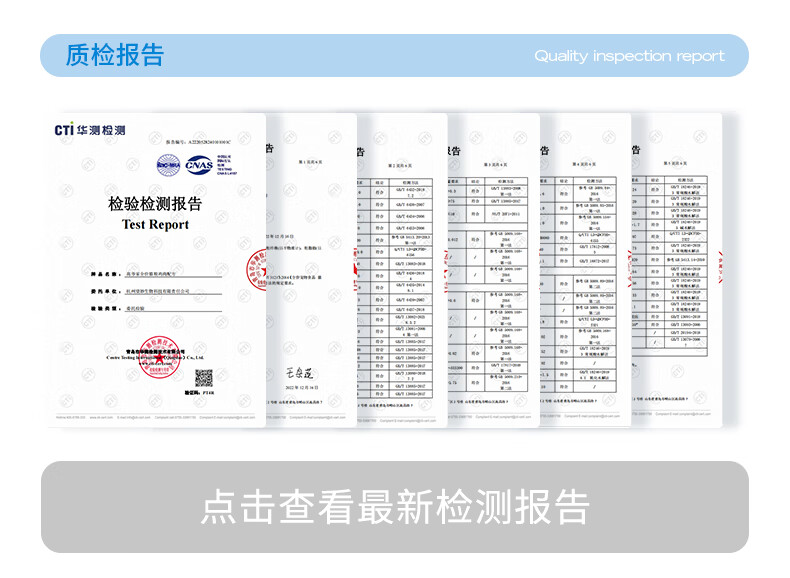Viewport: 790px width, 578px height.
Task: Click the ilac-MRA round logo
Action: pyautogui.click(x=168, y=165)
